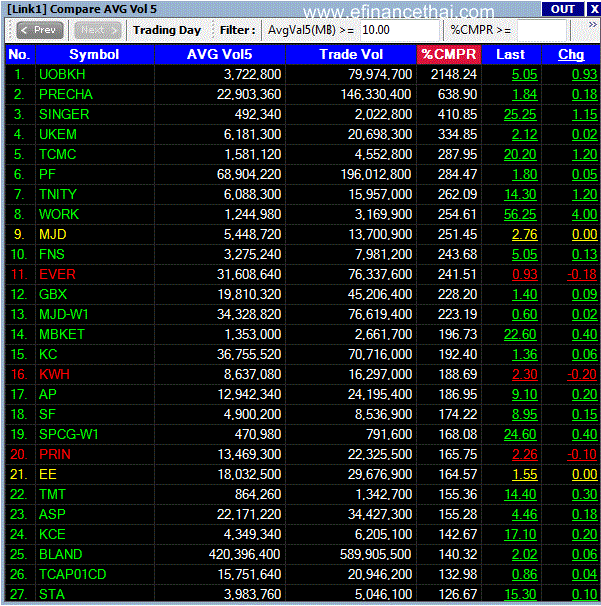The height and width of the screenshot is (606, 601).
Task: Open KWH change -0.20 link
Action: click(x=582, y=374)
